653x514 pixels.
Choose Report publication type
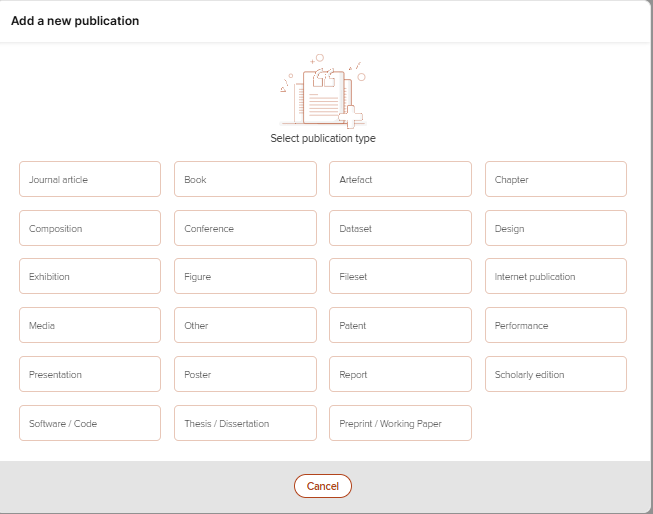click(400, 374)
